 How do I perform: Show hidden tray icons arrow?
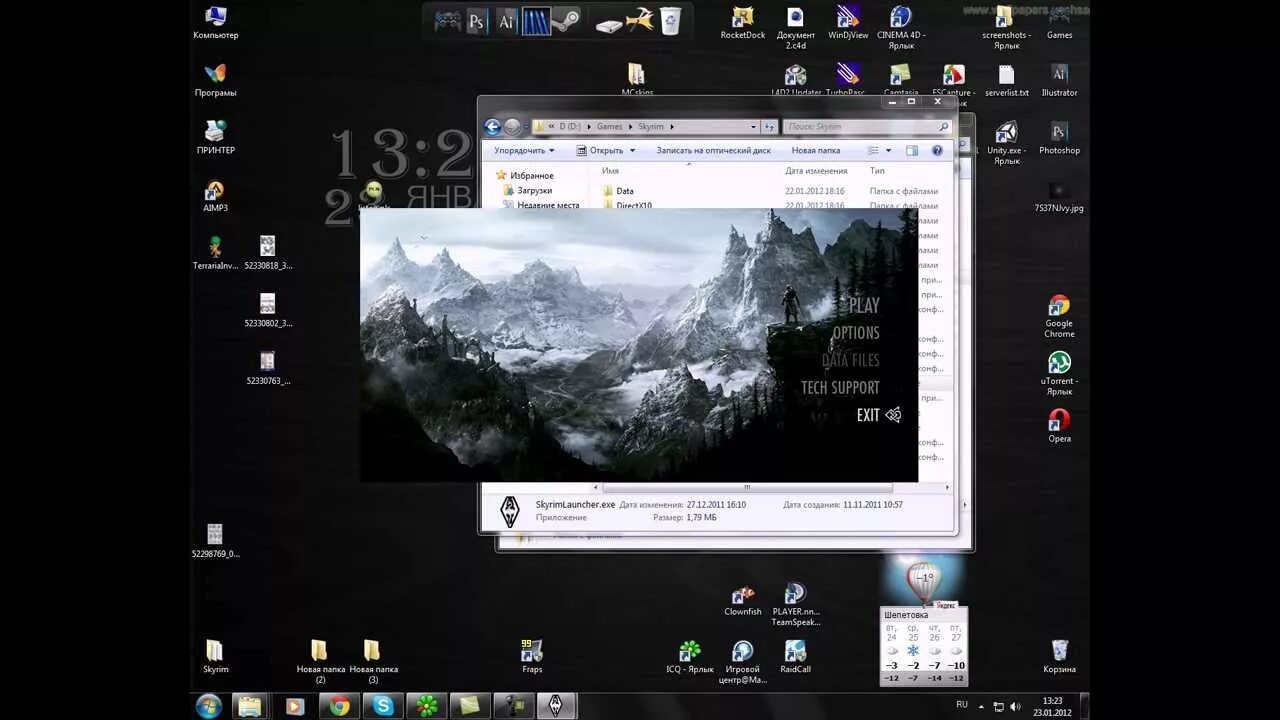tap(982, 707)
